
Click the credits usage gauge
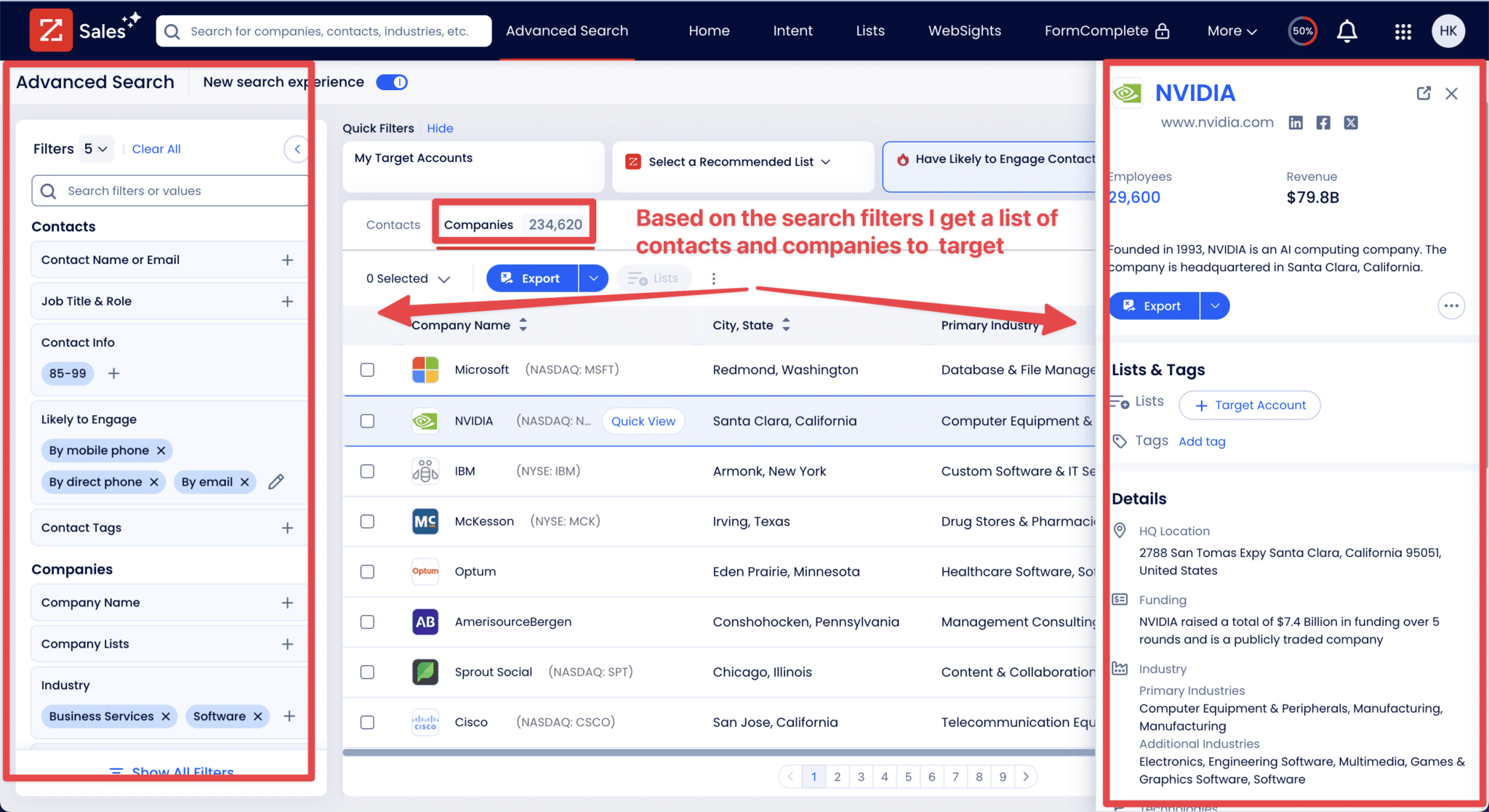click(x=1302, y=31)
